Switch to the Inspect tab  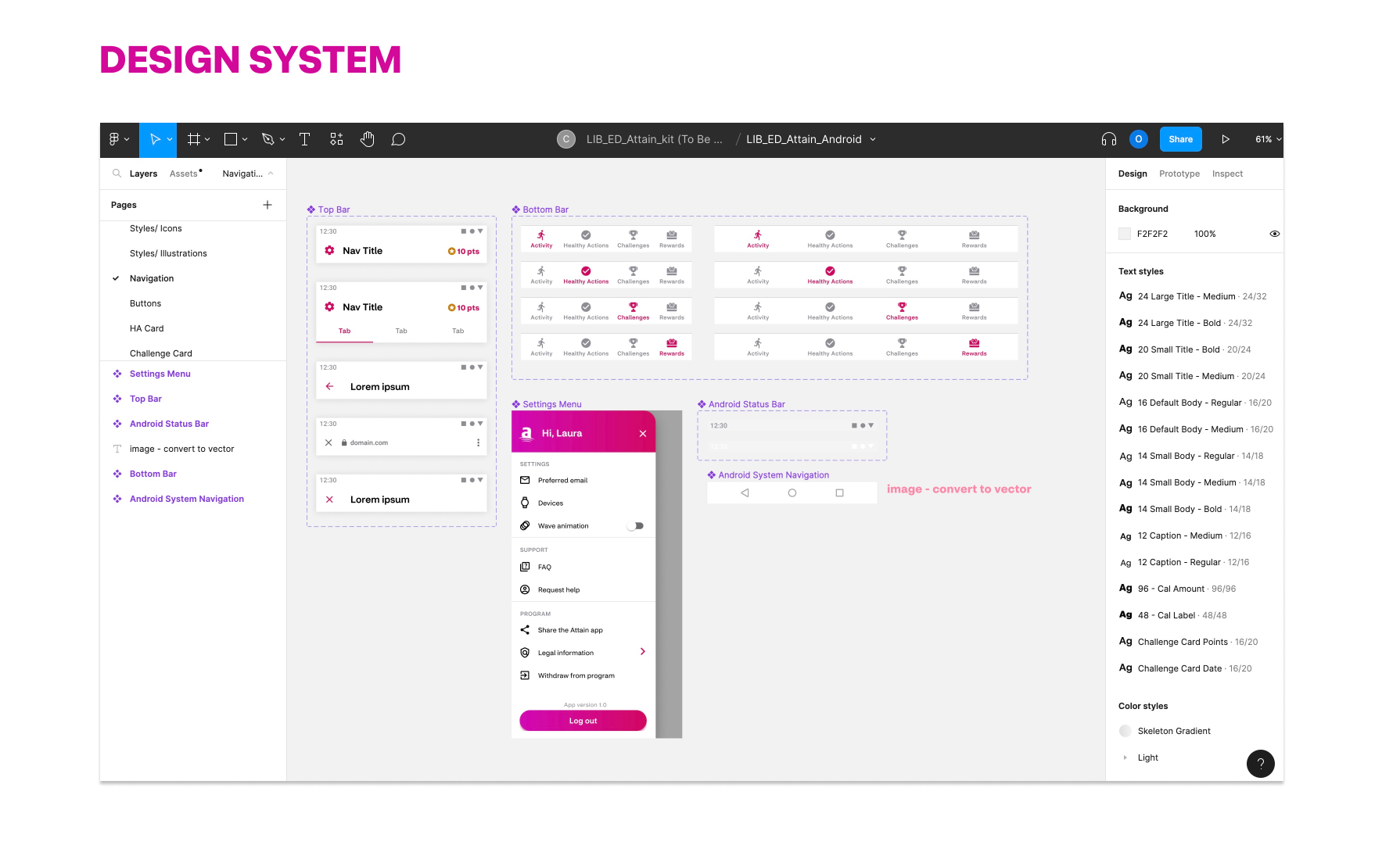pos(1227,174)
